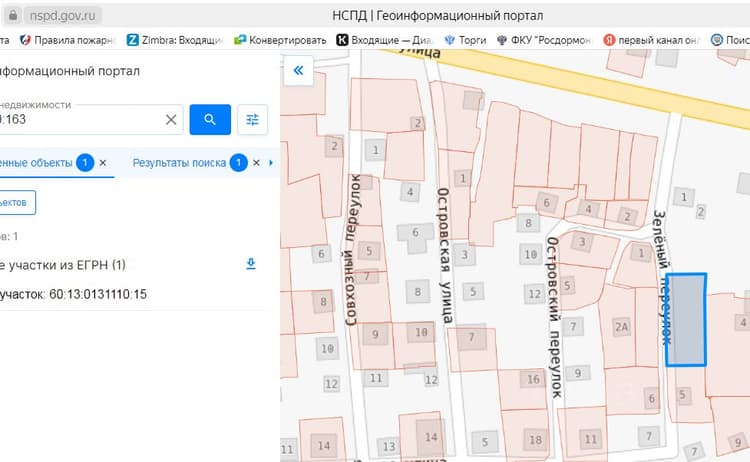Download the EGRN land plots list
Screen dimensions: 750x462
pos(251,264)
